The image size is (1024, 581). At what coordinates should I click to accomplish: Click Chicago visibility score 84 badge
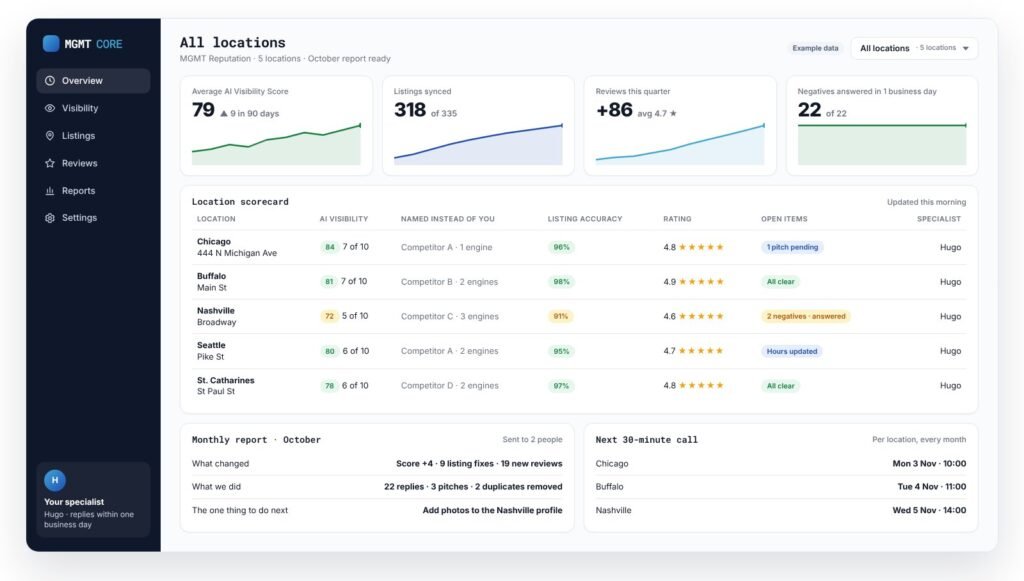330,247
